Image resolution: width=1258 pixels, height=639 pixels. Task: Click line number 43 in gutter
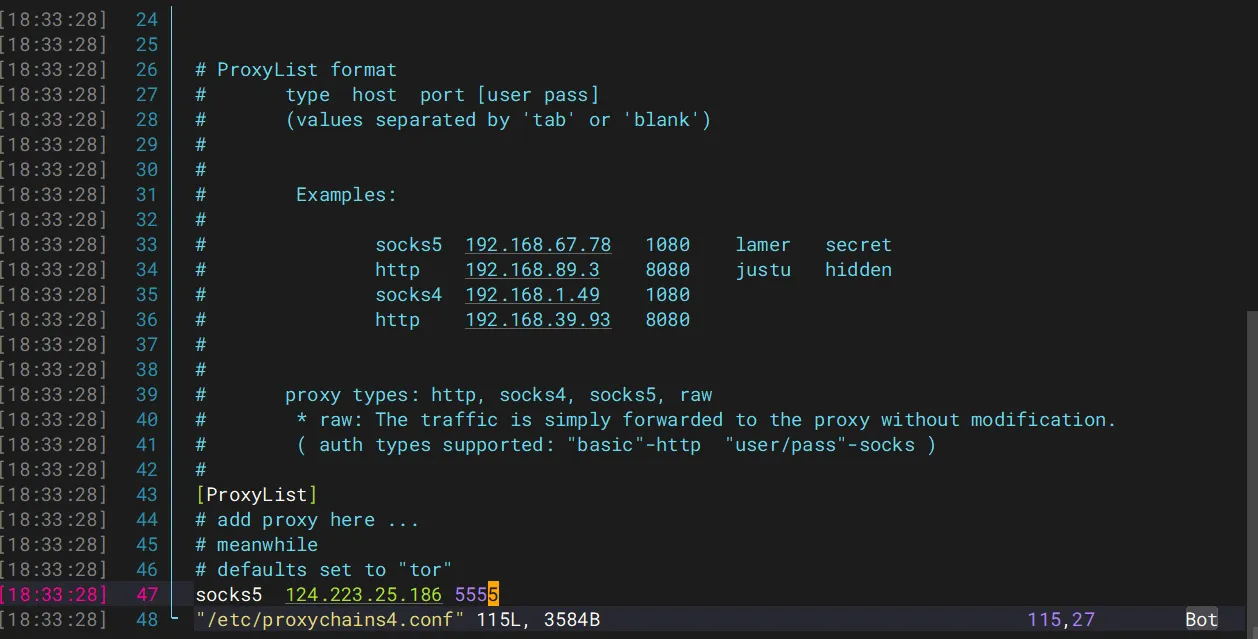(146, 495)
